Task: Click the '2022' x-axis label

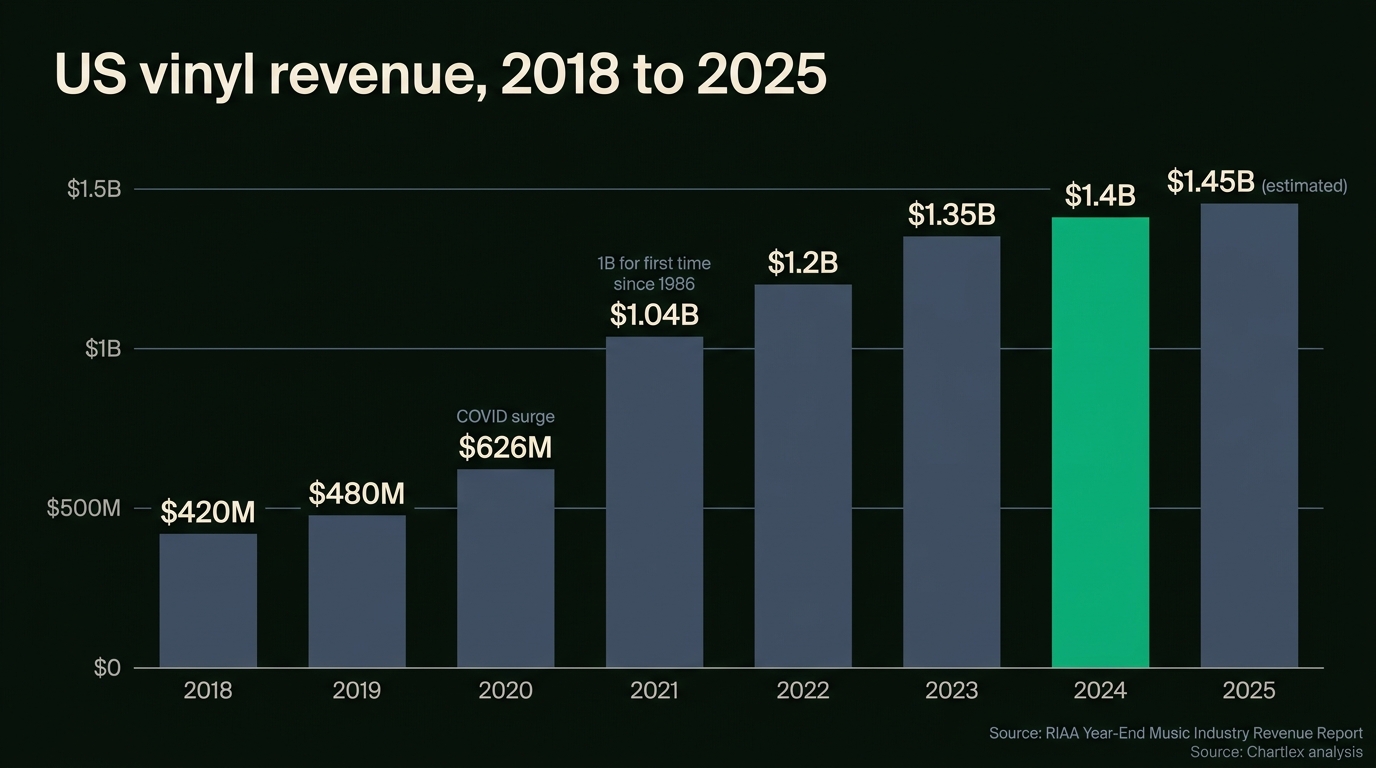Action: coord(803,691)
